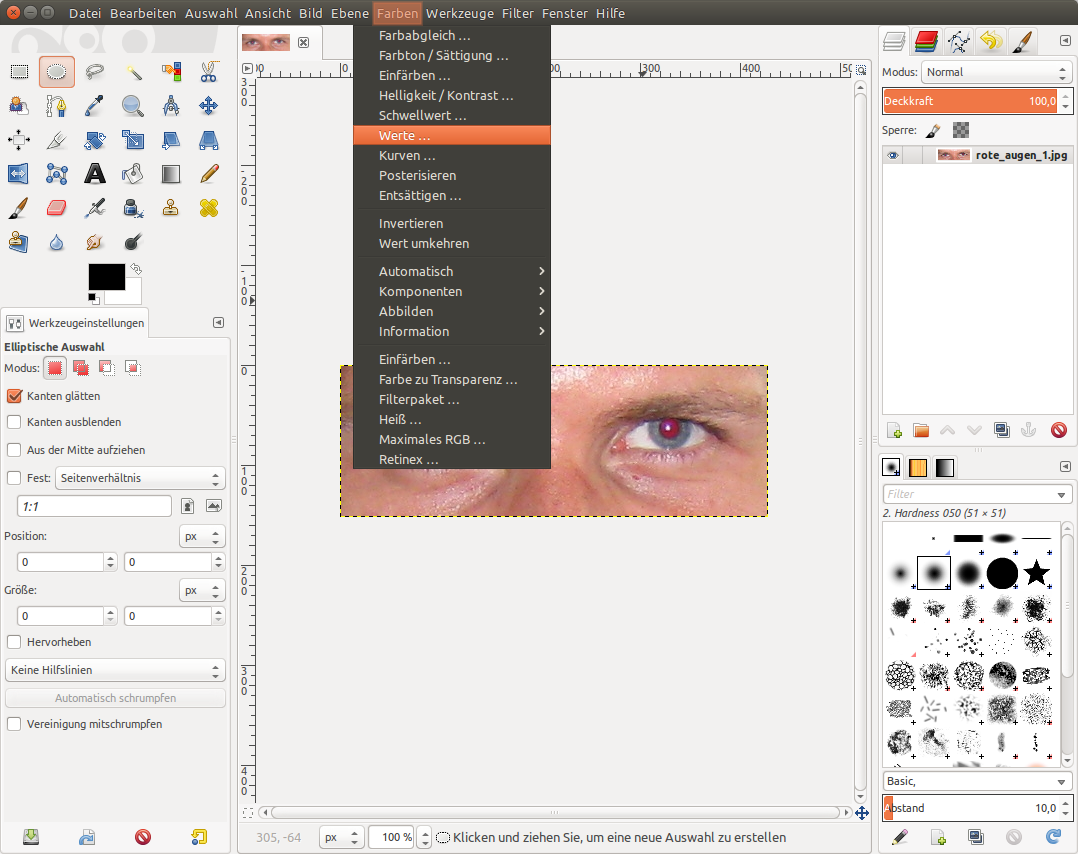The image size is (1078, 854).
Task: Select the Eraser tool
Action: pos(57,208)
